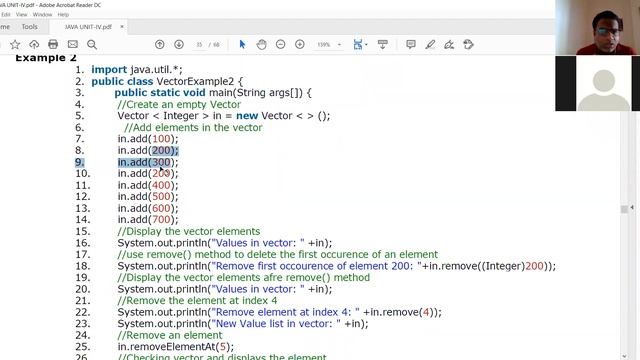Screen dimensions: 640x360
Task: Open the Help menu
Action: [63, 15]
